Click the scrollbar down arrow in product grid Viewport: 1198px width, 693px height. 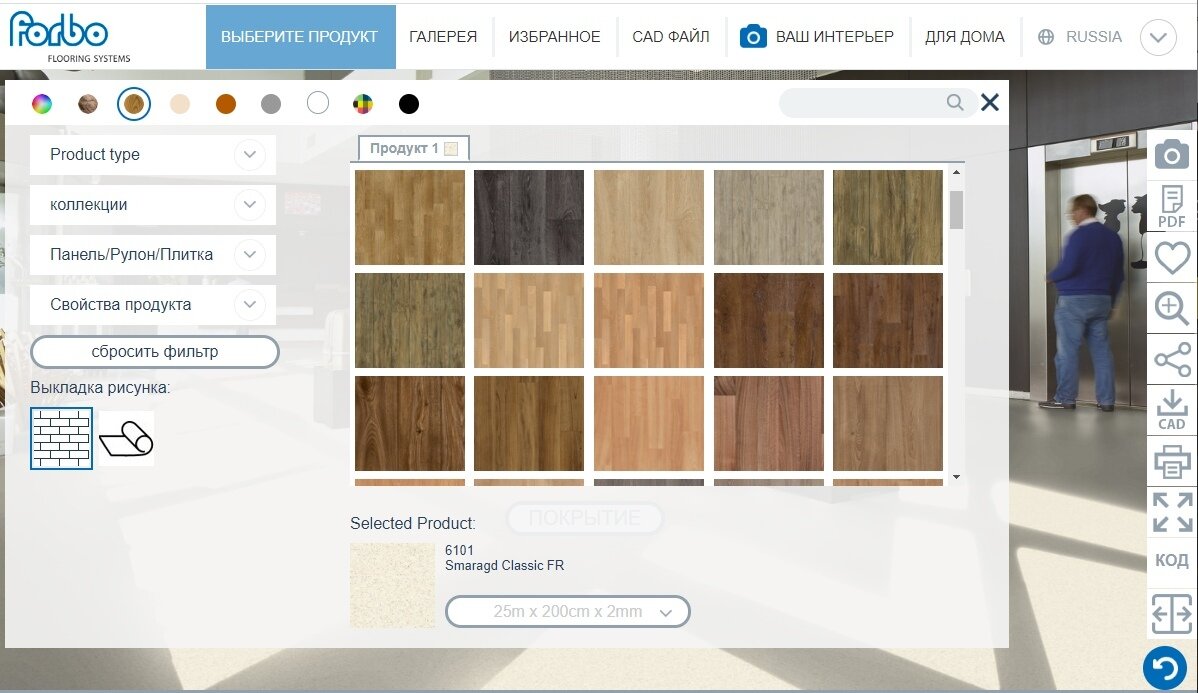[x=957, y=477]
